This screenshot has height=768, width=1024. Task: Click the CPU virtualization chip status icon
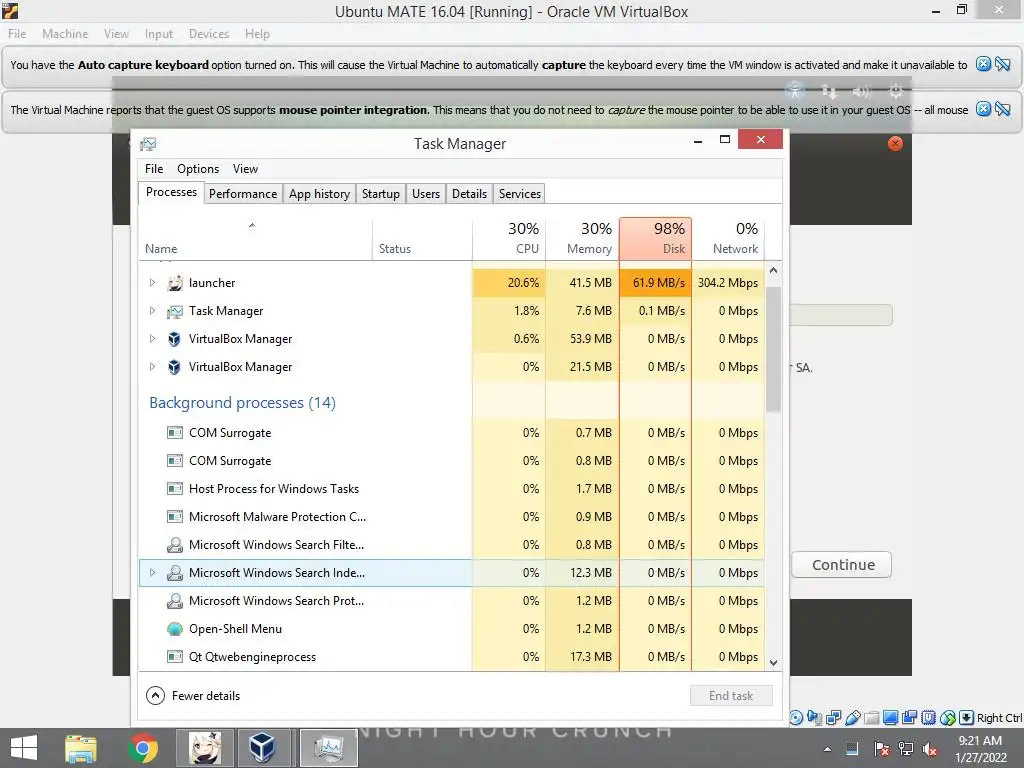click(928, 718)
